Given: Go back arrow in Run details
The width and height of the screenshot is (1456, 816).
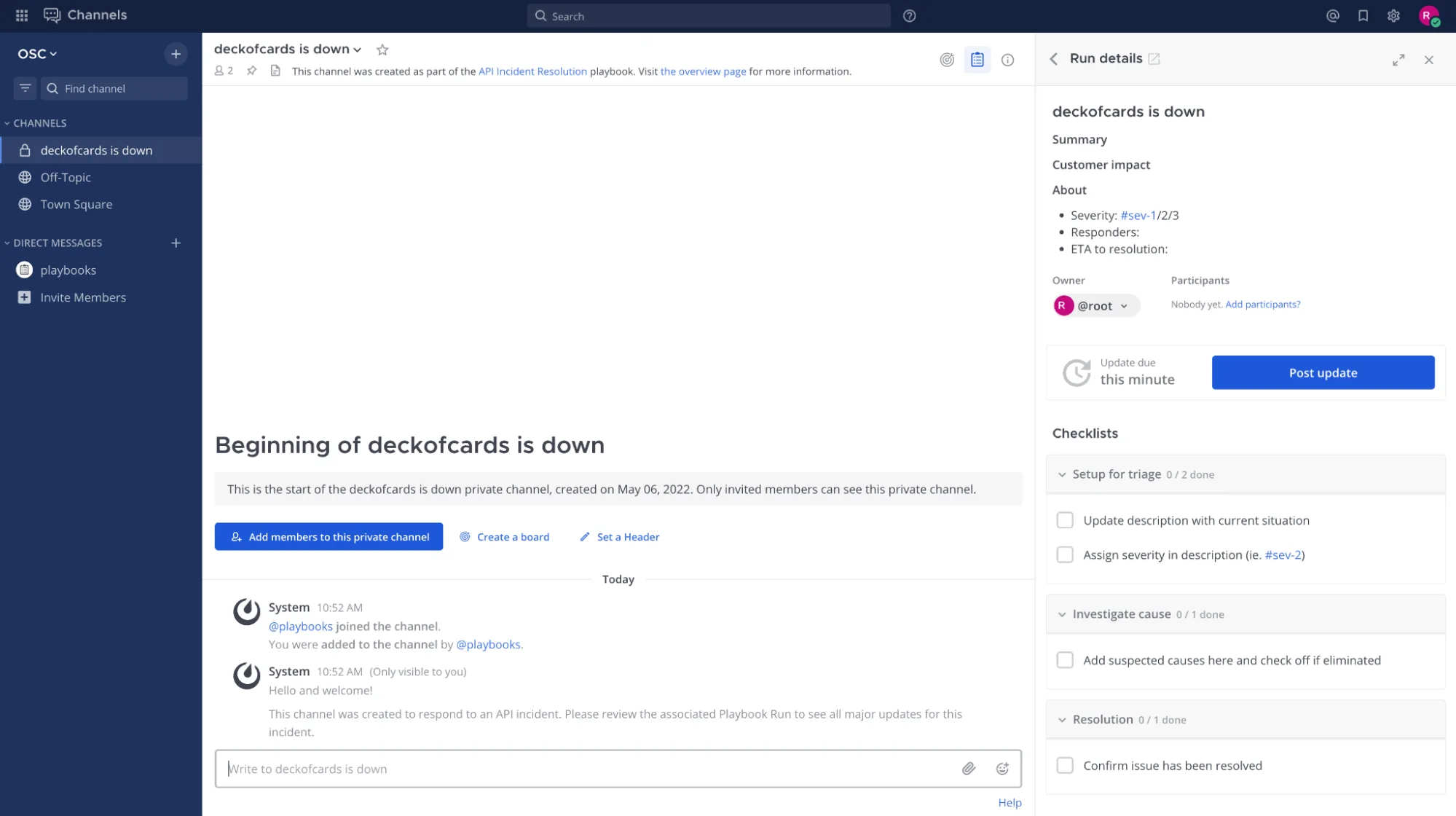Looking at the screenshot, I should click(x=1053, y=59).
